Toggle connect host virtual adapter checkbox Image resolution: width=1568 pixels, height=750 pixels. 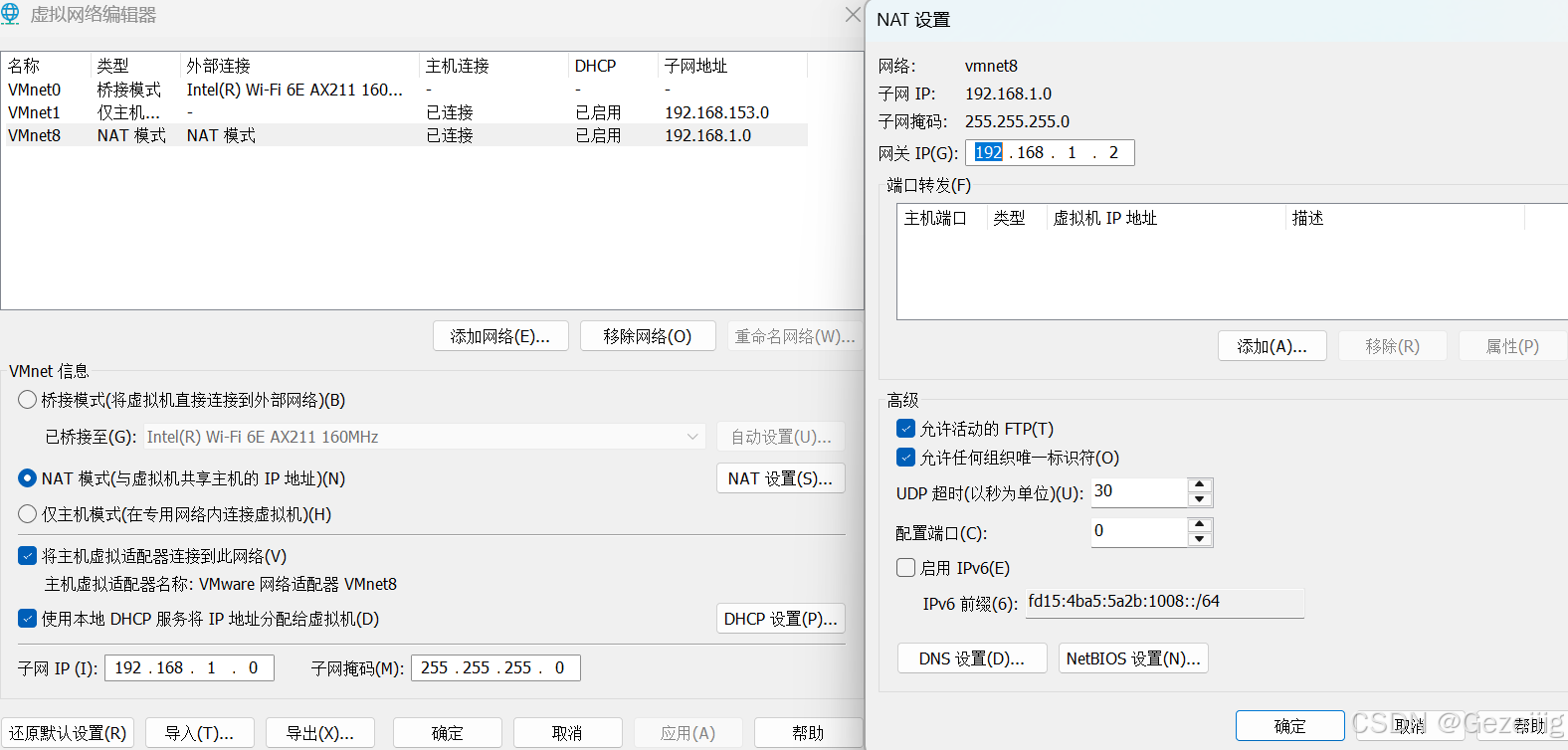[28, 556]
